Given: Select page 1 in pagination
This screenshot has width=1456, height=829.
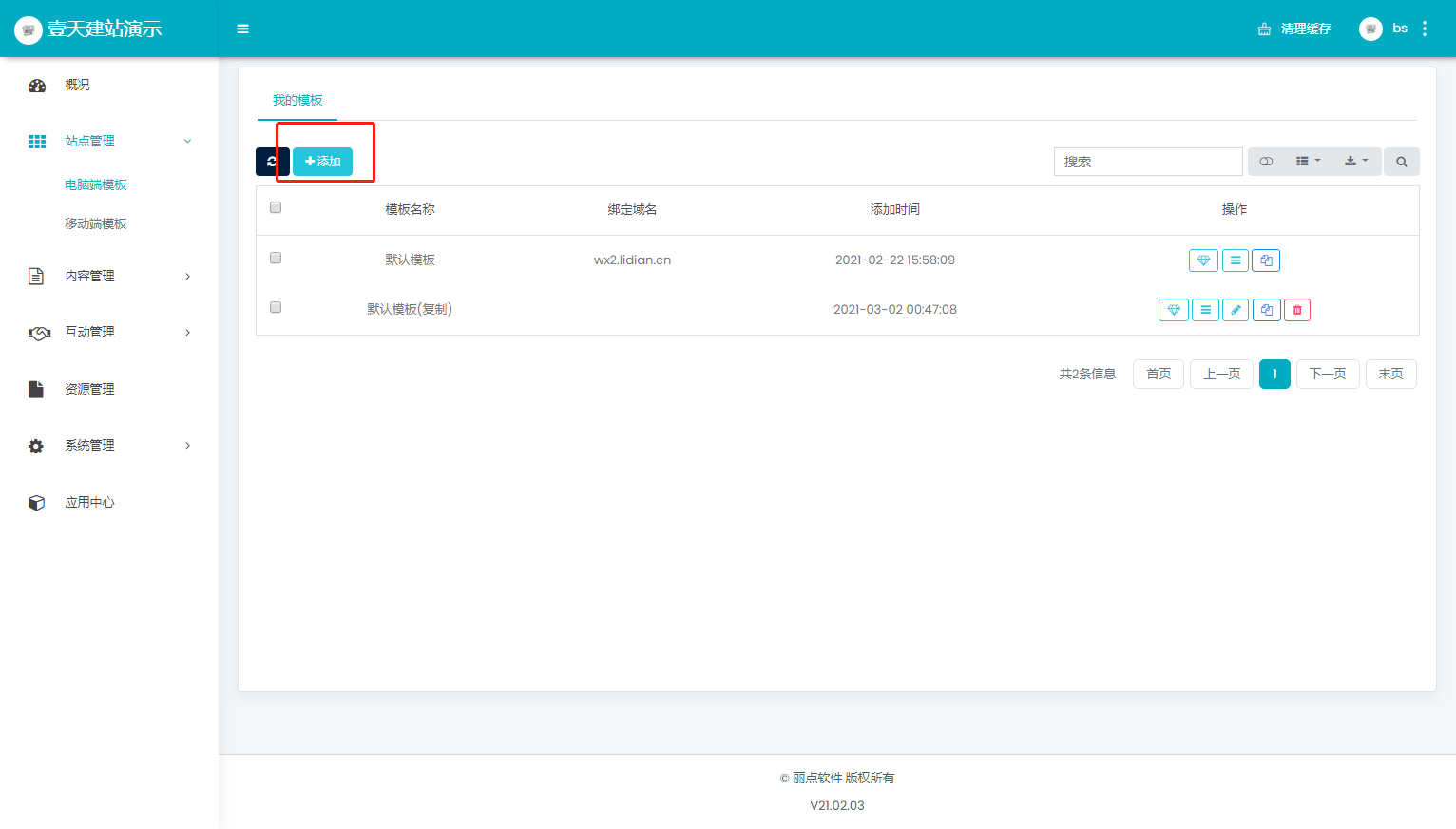Looking at the screenshot, I should tap(1274, 374).
